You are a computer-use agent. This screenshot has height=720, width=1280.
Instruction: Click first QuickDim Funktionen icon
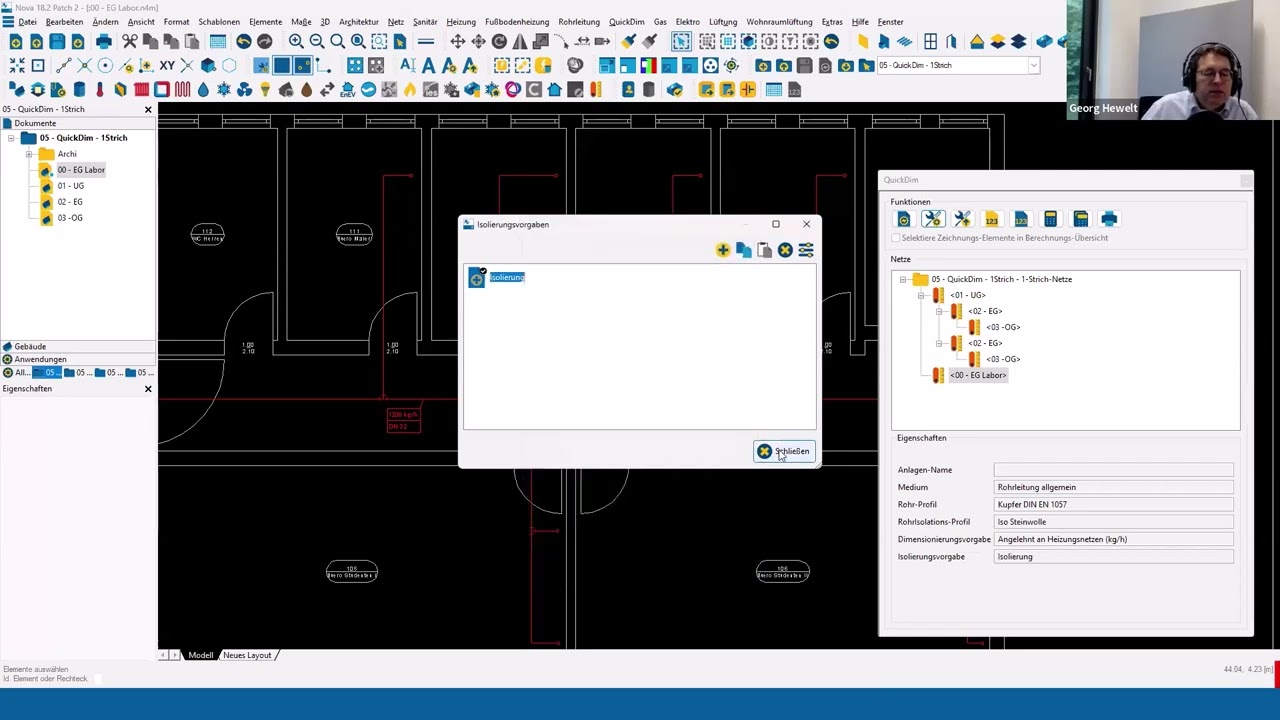904,219
